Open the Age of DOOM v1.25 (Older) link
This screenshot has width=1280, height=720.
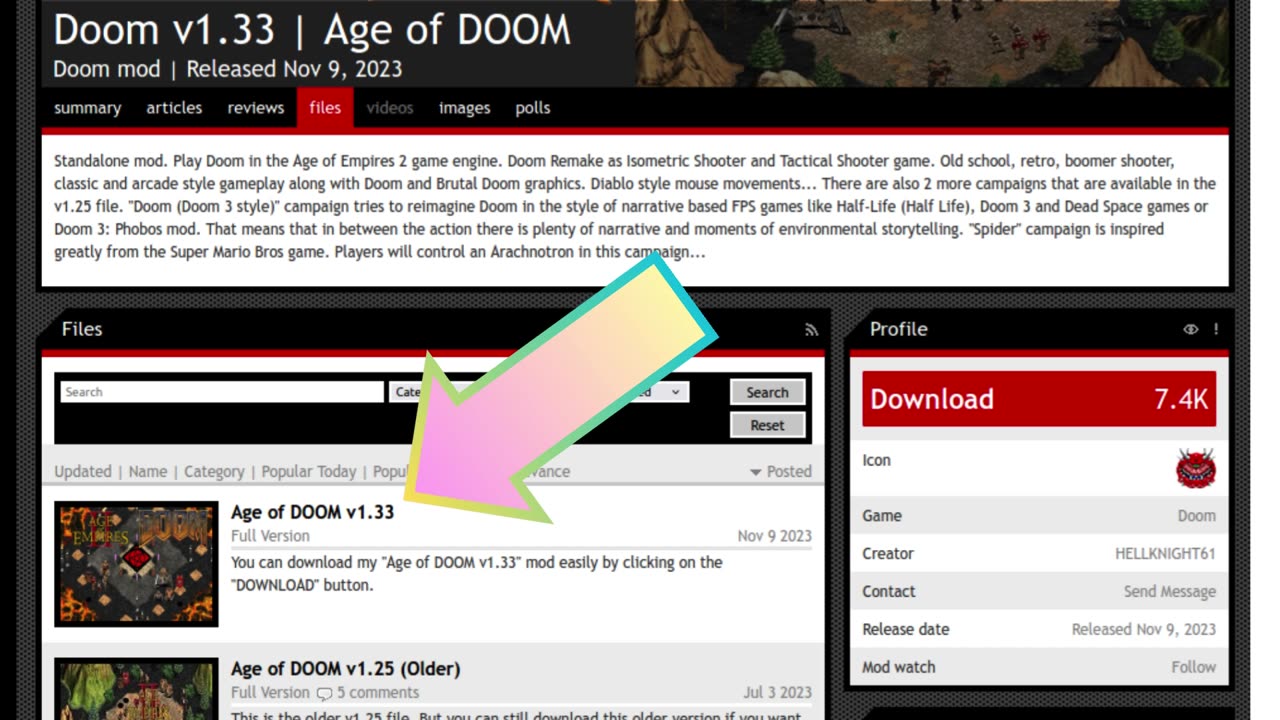345,668
